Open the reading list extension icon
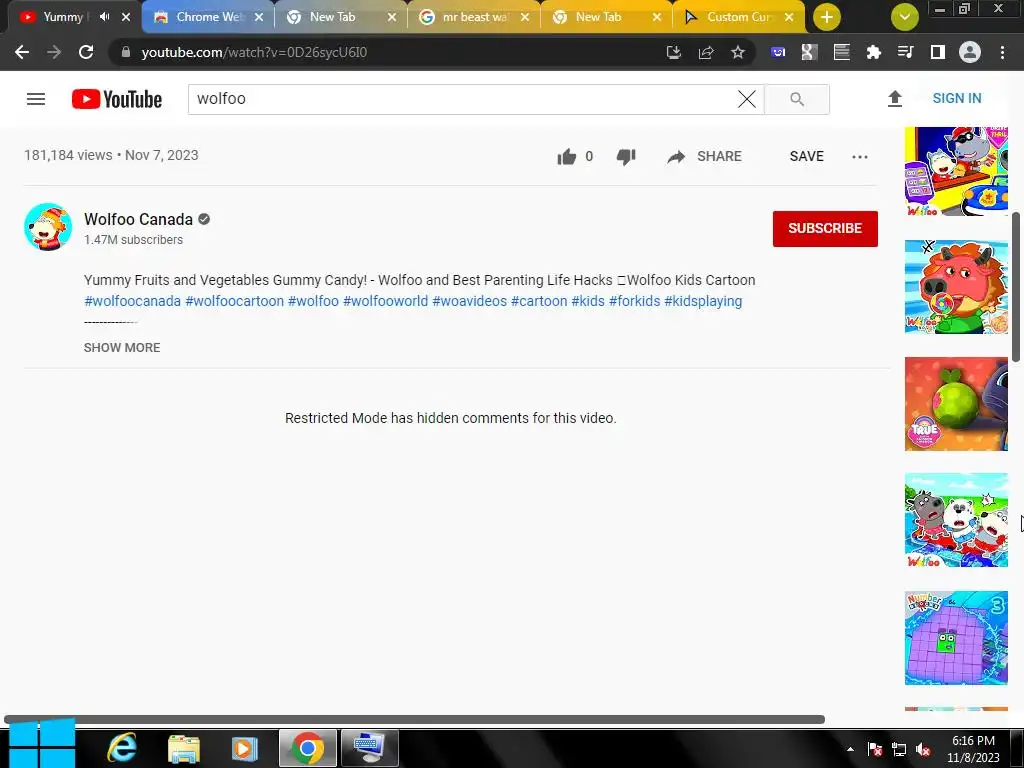Screen dimensions: 1024x768 pos(842,52)
